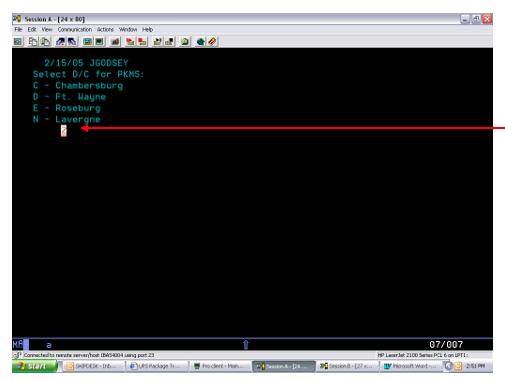Switch to SHIPDESK Inbox taskbar button
This screenshot has height=380, width=505.
93,366
